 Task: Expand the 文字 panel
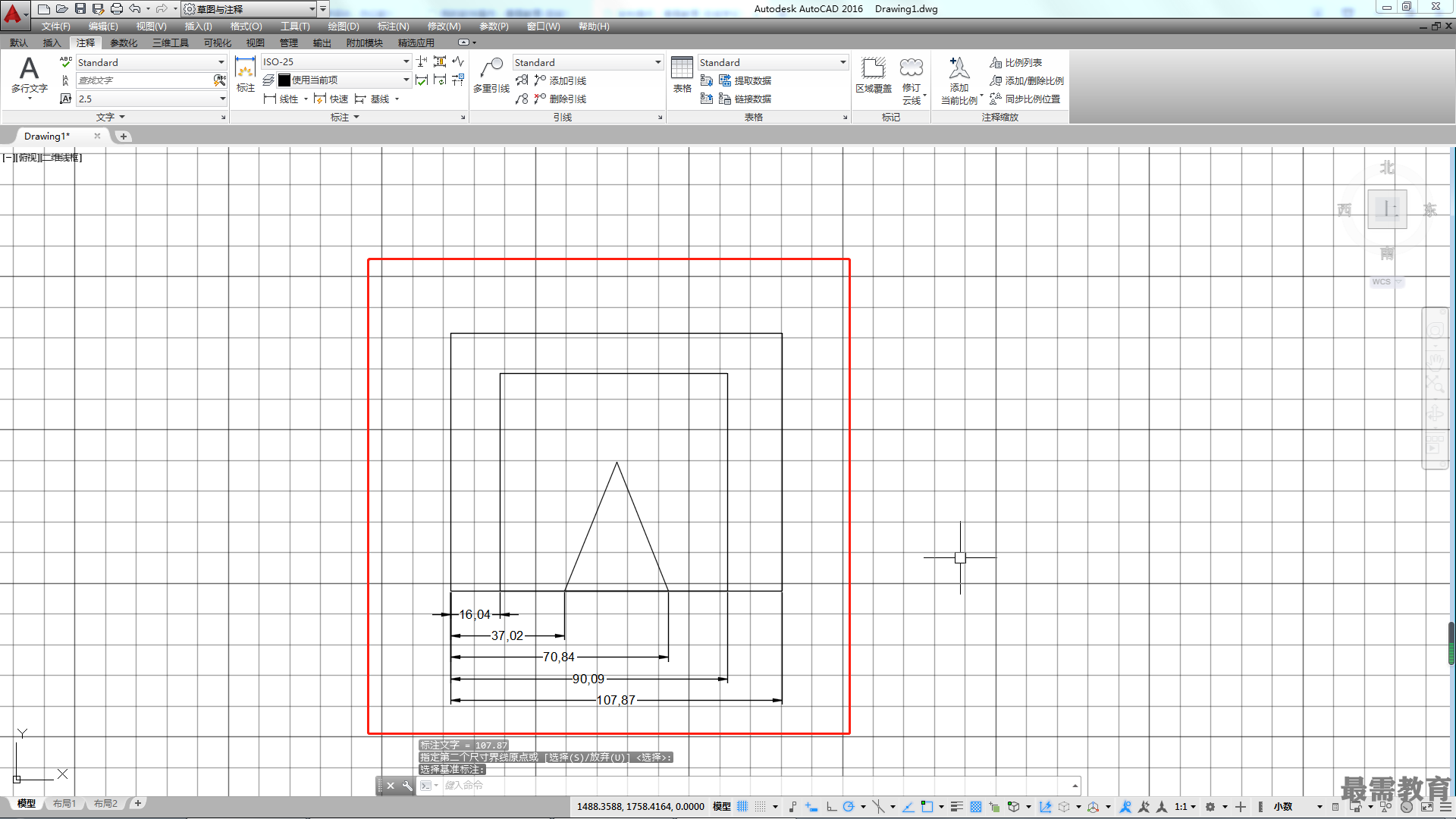(111, 118)
